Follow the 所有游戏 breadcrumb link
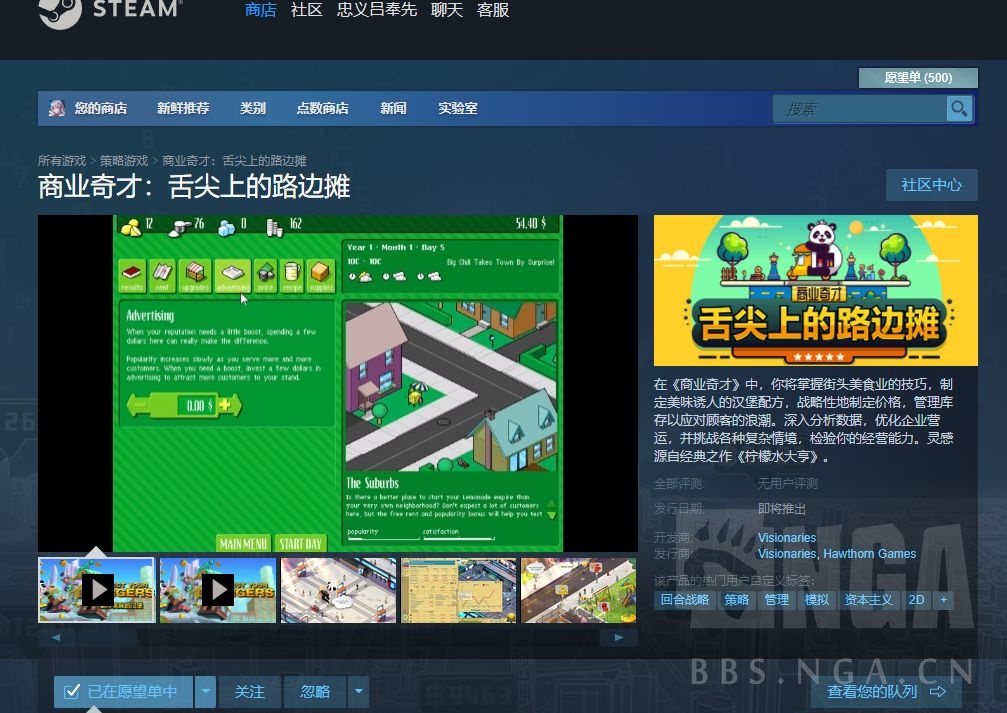This screenshot has height=713, width=1007. tap(62, 160)
